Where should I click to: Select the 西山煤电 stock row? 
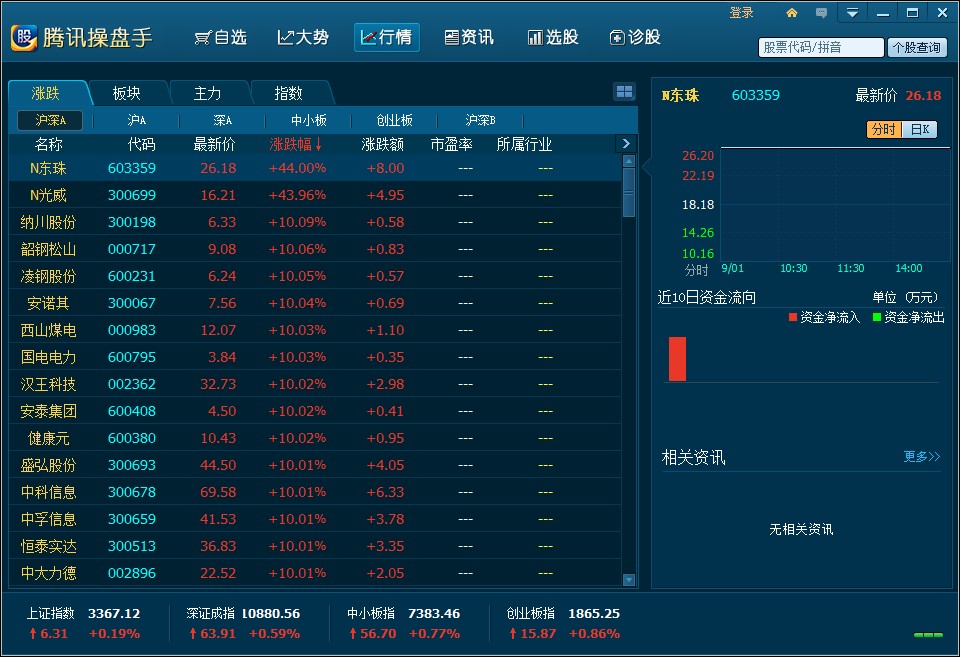(315, 329)
